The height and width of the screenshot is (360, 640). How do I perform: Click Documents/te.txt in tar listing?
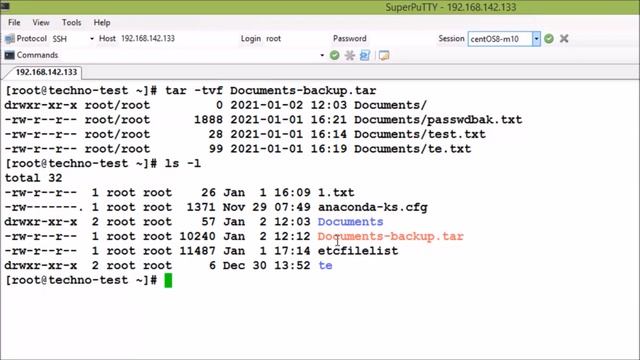412,149
